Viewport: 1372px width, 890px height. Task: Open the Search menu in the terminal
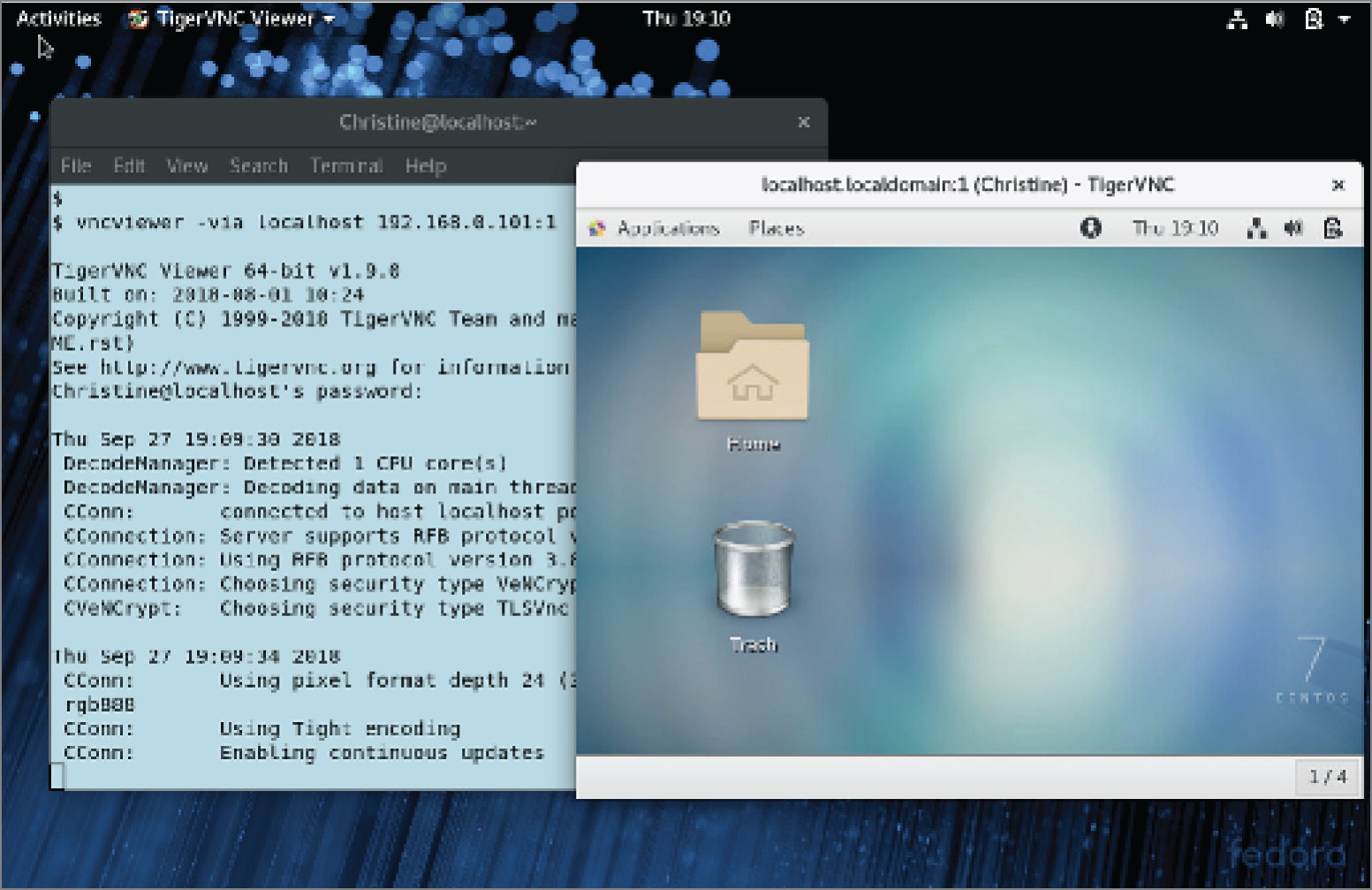pos(259,165)
